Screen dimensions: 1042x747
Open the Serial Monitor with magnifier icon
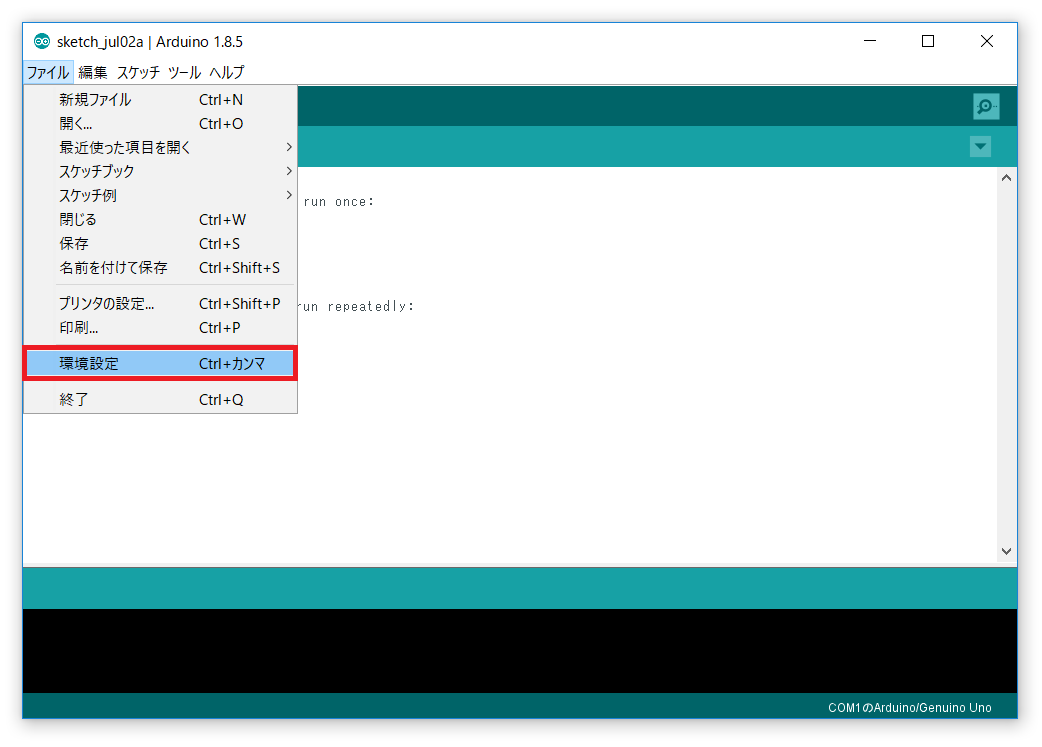(985, 106)
